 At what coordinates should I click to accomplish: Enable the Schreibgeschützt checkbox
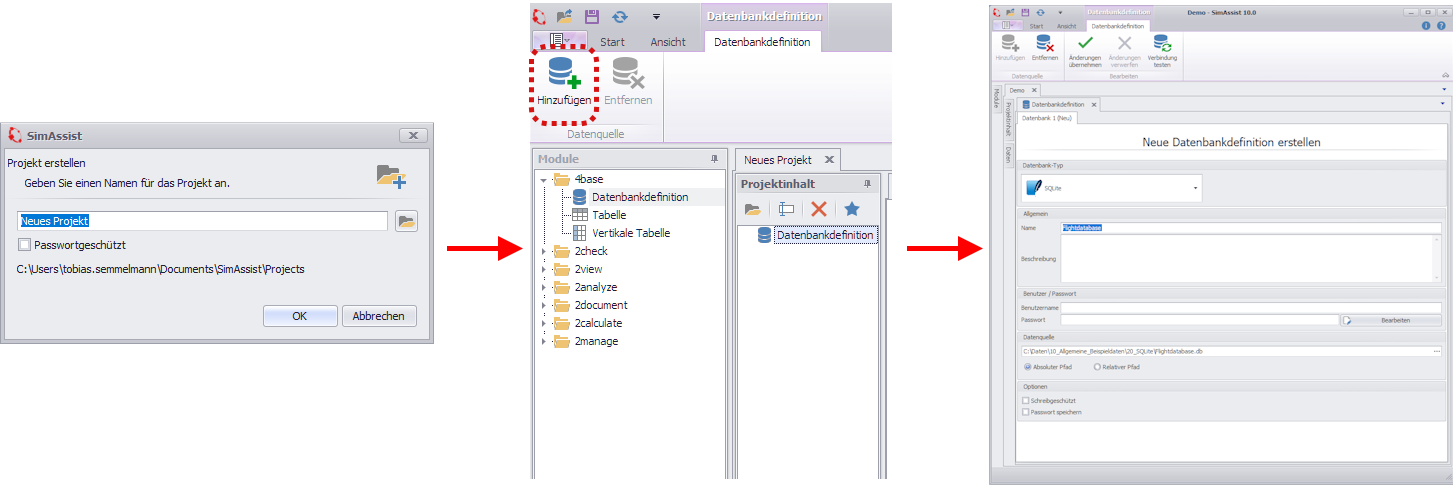tap(1025, 400)
